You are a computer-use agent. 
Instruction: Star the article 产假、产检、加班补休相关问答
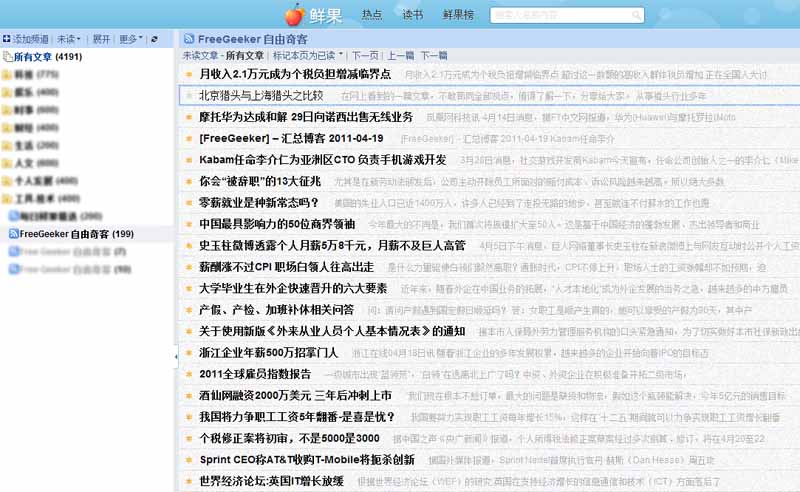(x=189, y=310)
